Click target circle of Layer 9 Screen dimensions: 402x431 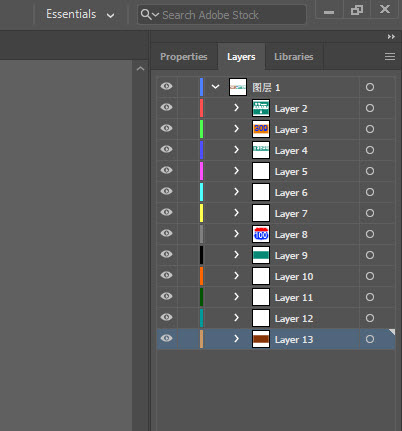click(370, 255)
